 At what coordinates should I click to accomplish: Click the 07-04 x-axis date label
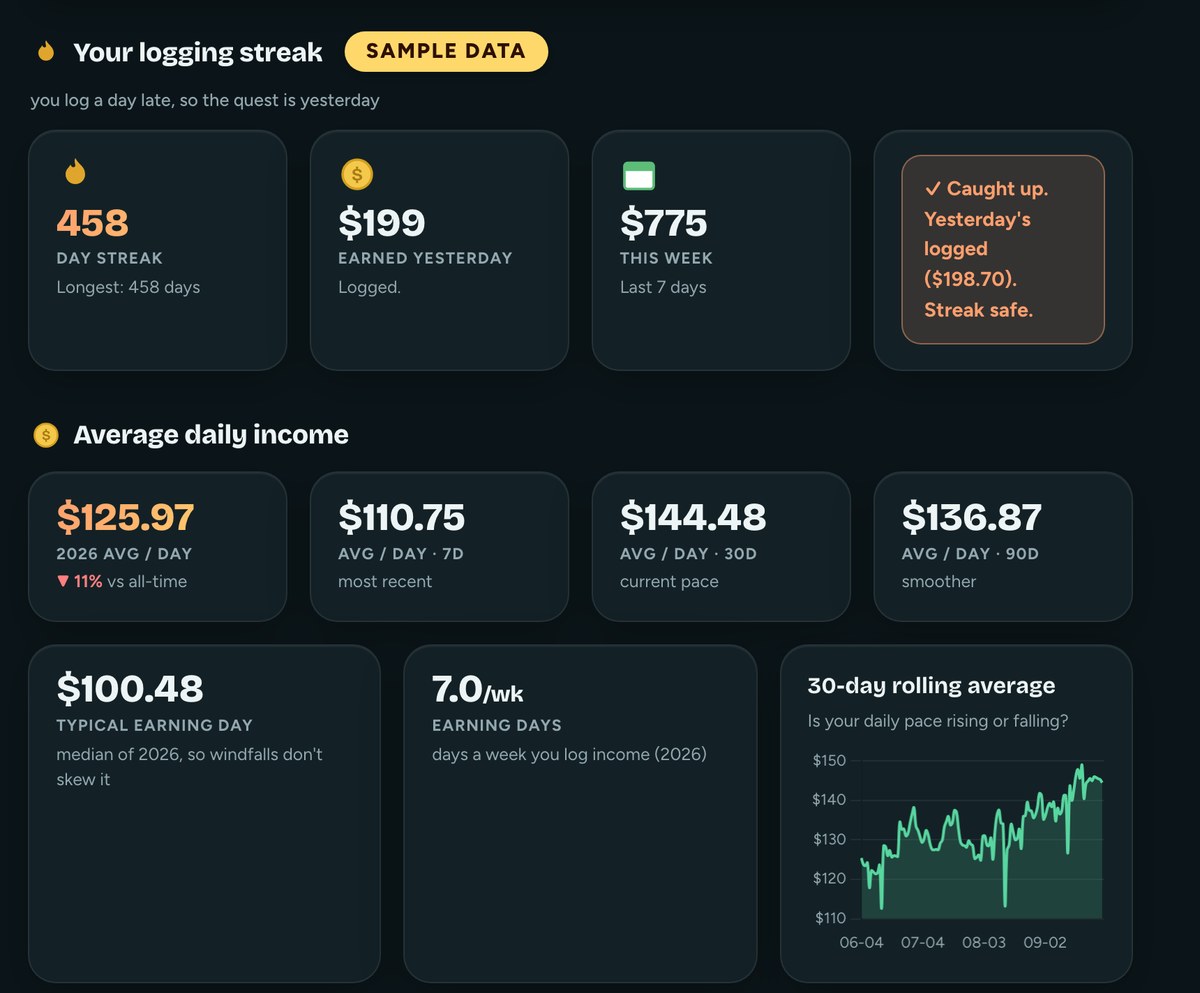[x=922, y=942]
